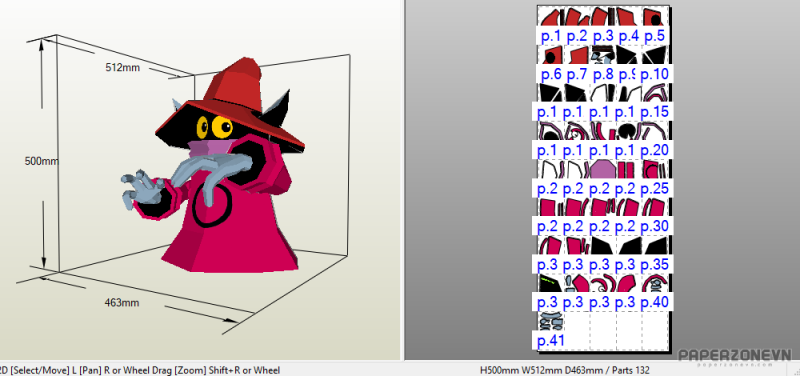Select the p.5 page thumbnail
This screenshot has height=376, width=800.
655,25
